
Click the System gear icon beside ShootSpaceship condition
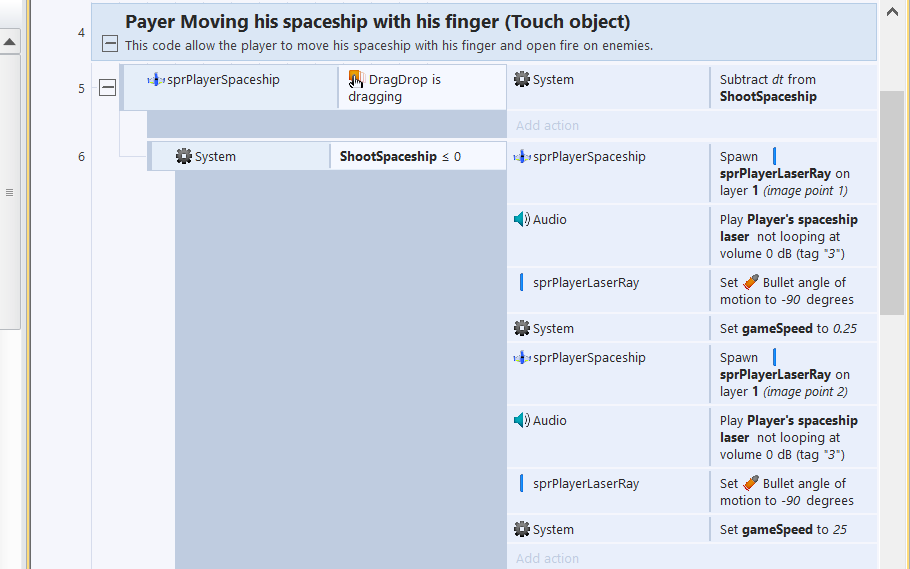[183, 156]
